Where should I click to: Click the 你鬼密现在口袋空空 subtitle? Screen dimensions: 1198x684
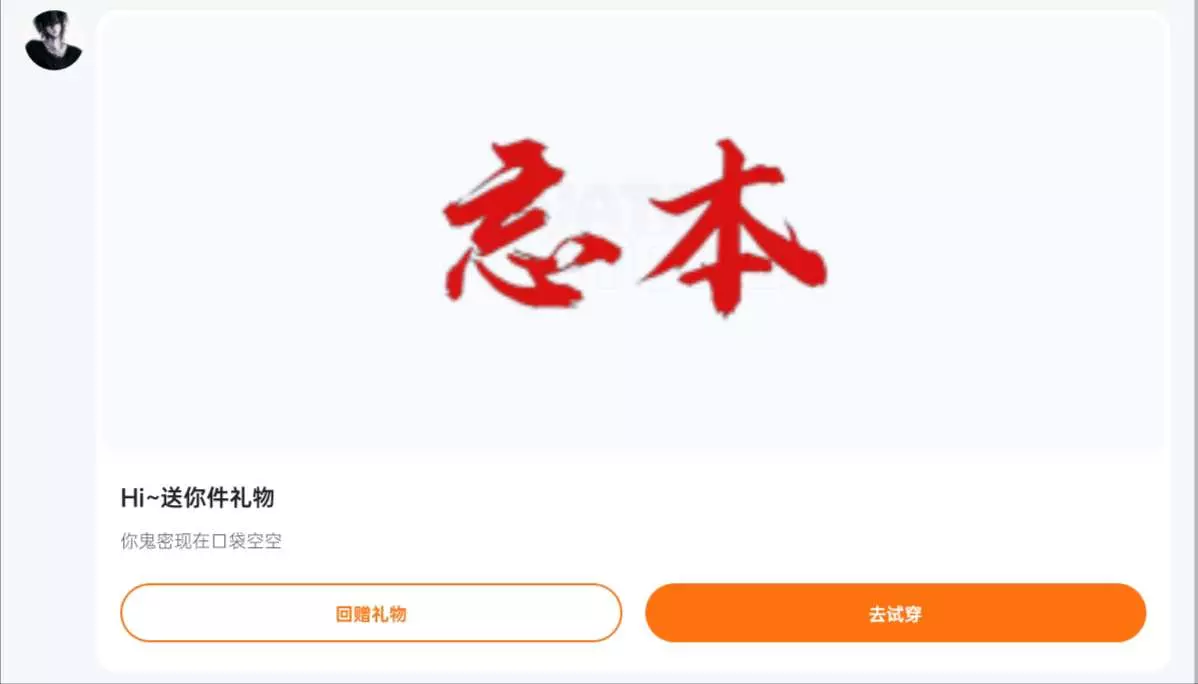201,542
